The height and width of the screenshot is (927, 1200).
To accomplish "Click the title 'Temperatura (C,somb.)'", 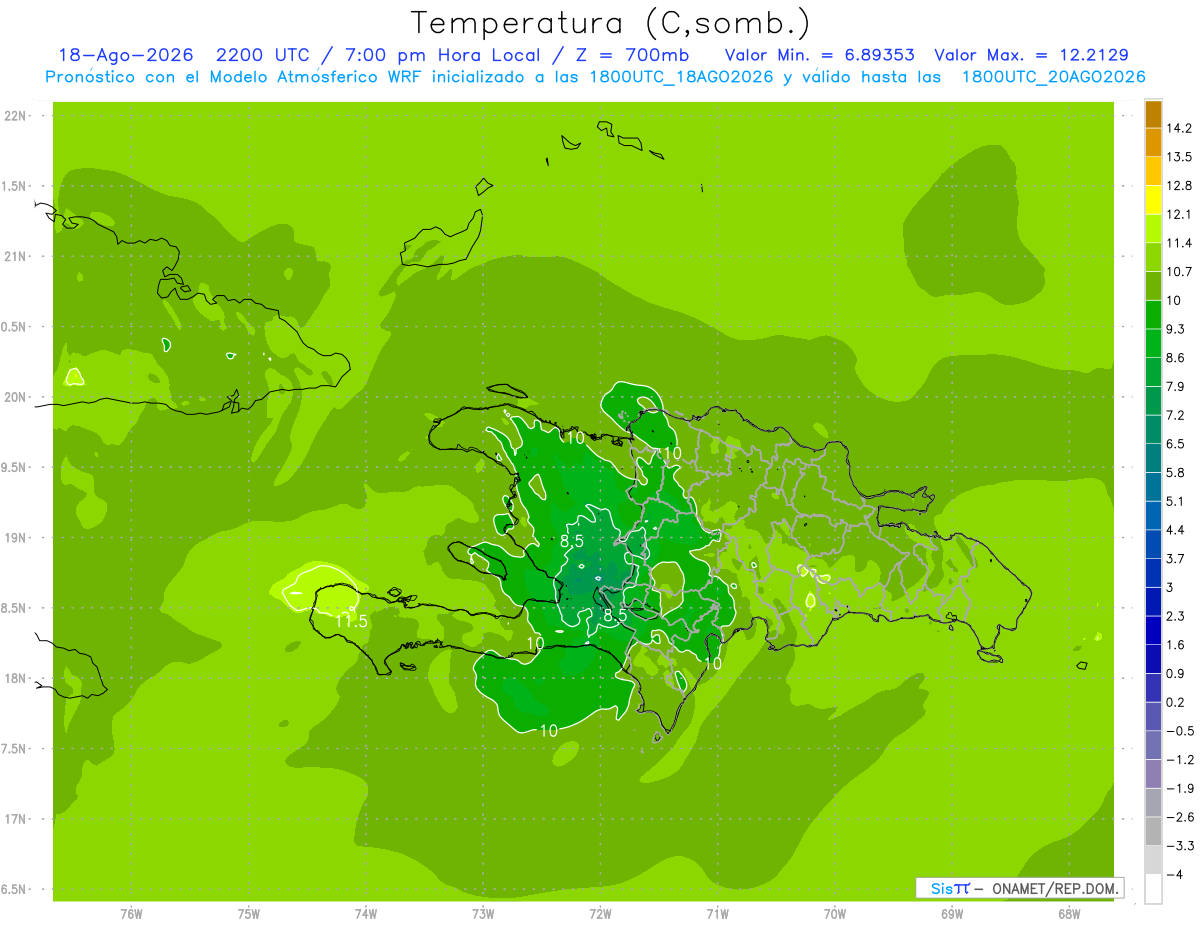I will 610,22.
